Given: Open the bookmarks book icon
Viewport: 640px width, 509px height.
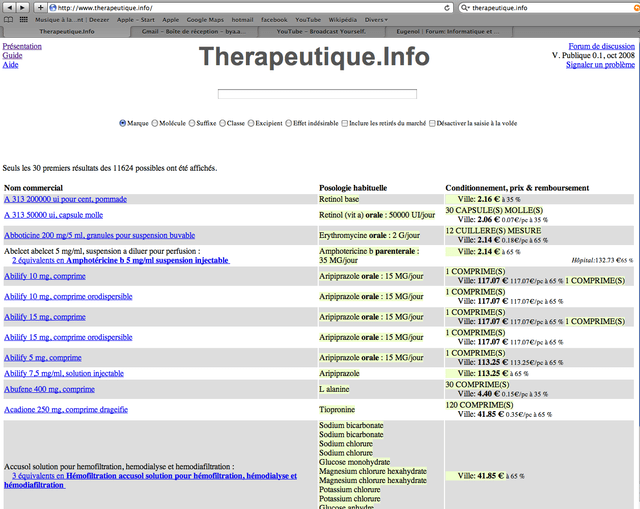Looking at the screenshot, I should coord(9,19).
